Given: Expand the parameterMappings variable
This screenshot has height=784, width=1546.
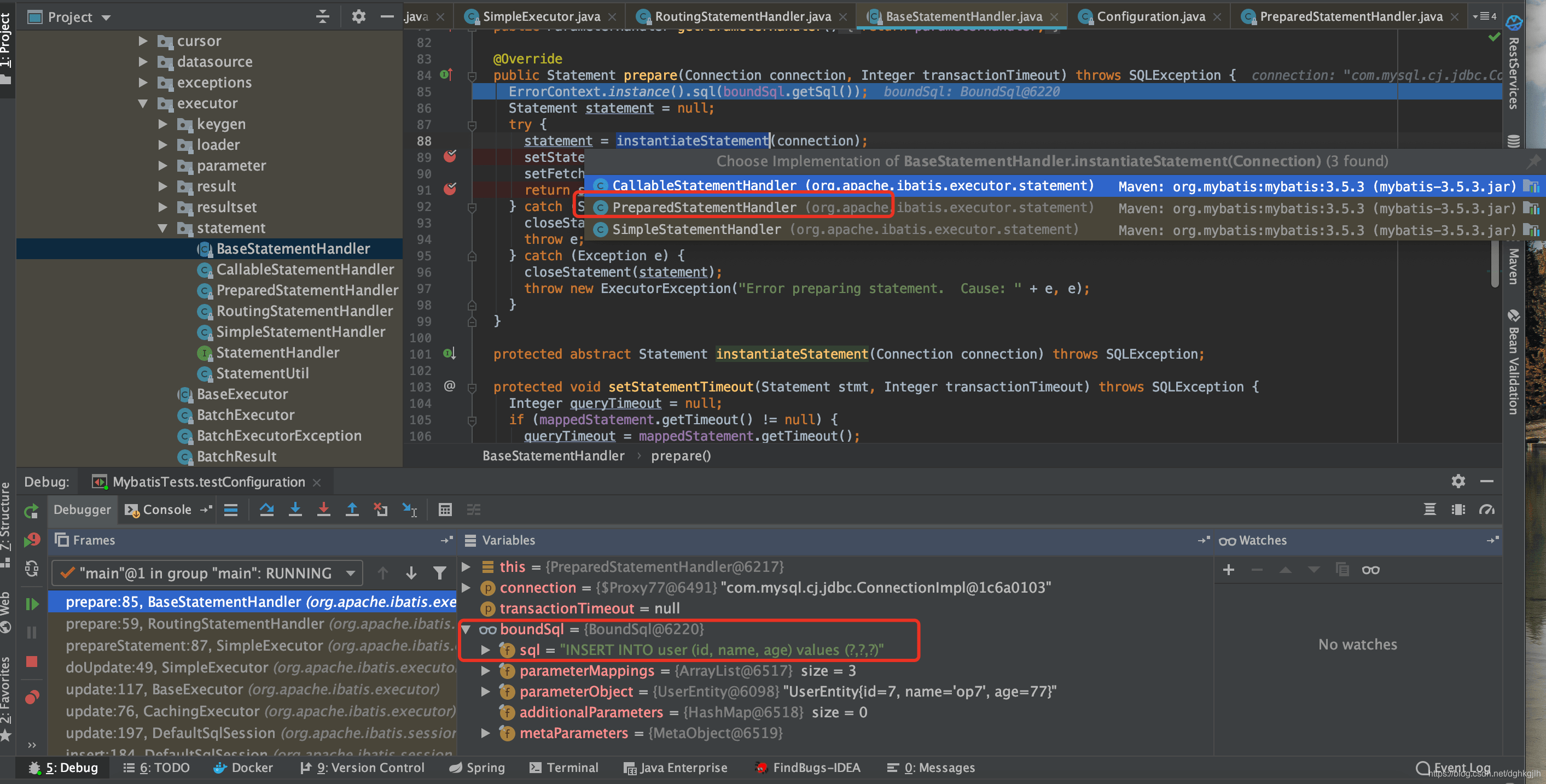Looking at the screenshot, I should click(486, 671).
